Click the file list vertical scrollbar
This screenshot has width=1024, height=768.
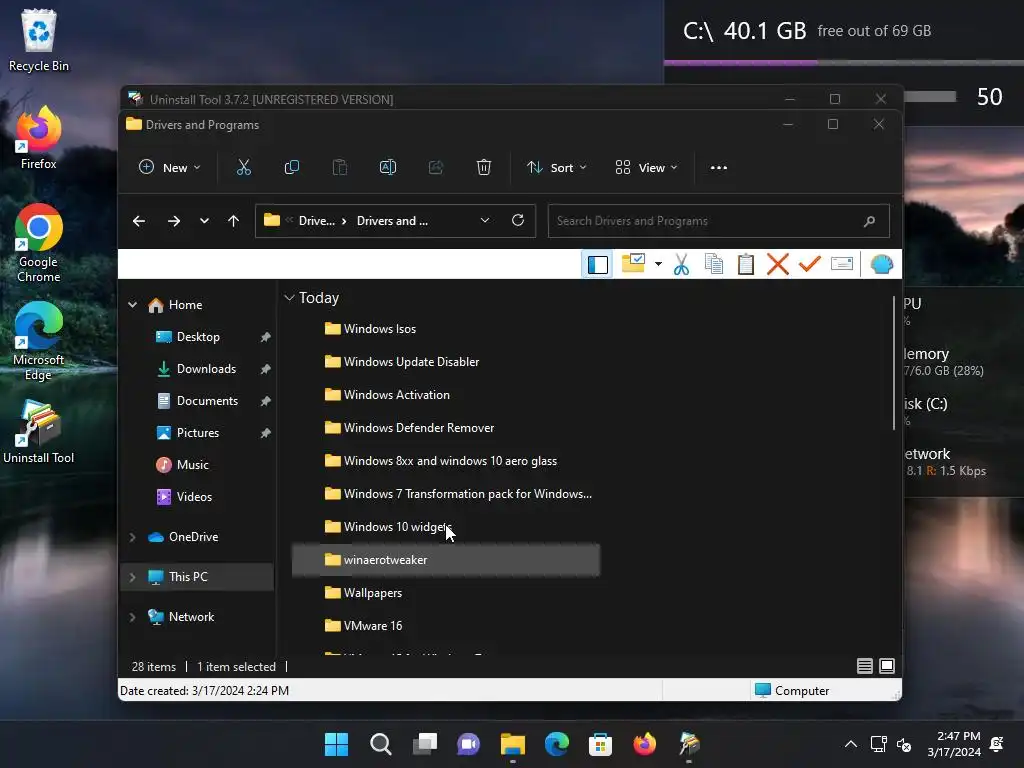tap(894, 363)
